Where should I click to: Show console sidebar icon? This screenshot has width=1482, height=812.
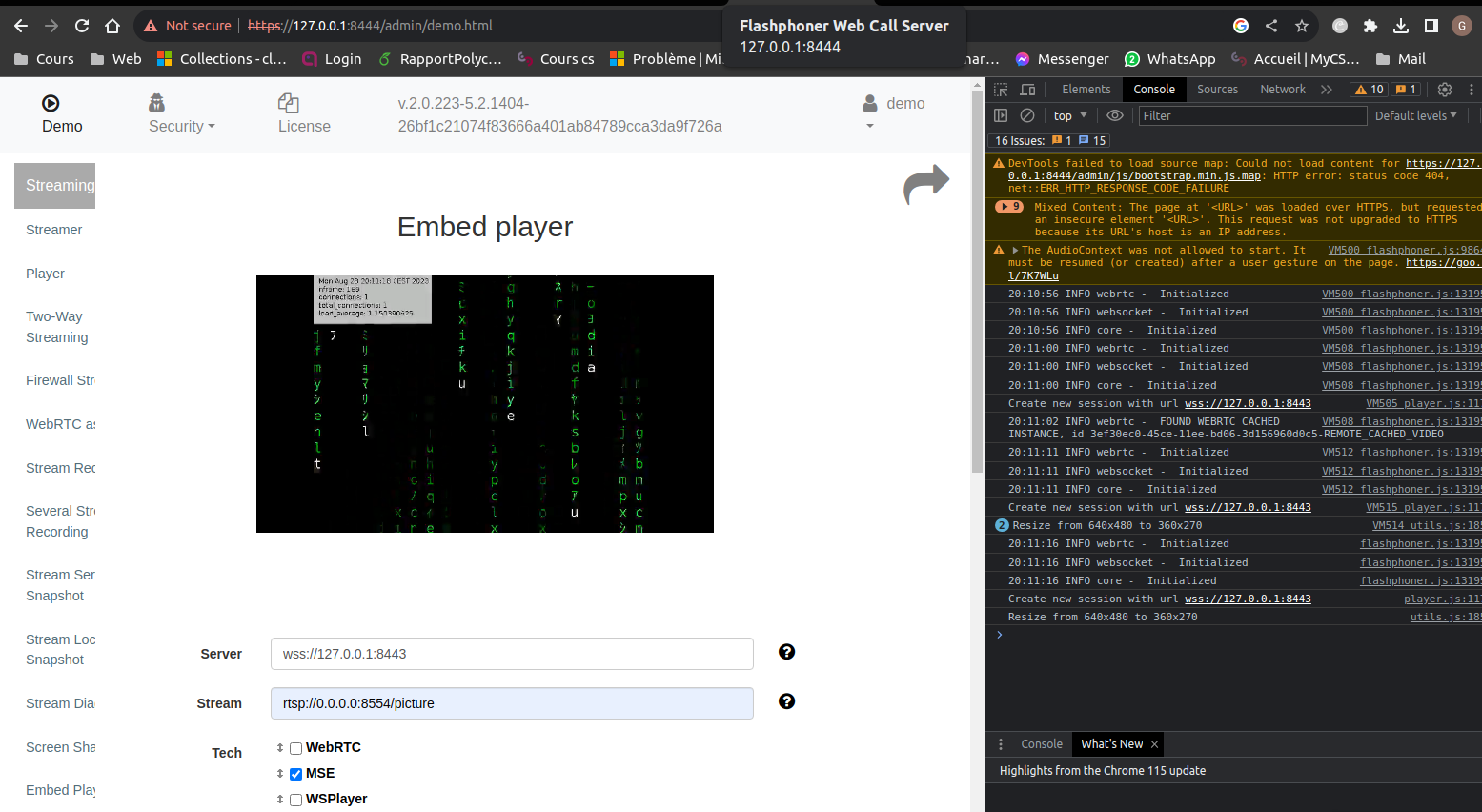point(1001,115)
